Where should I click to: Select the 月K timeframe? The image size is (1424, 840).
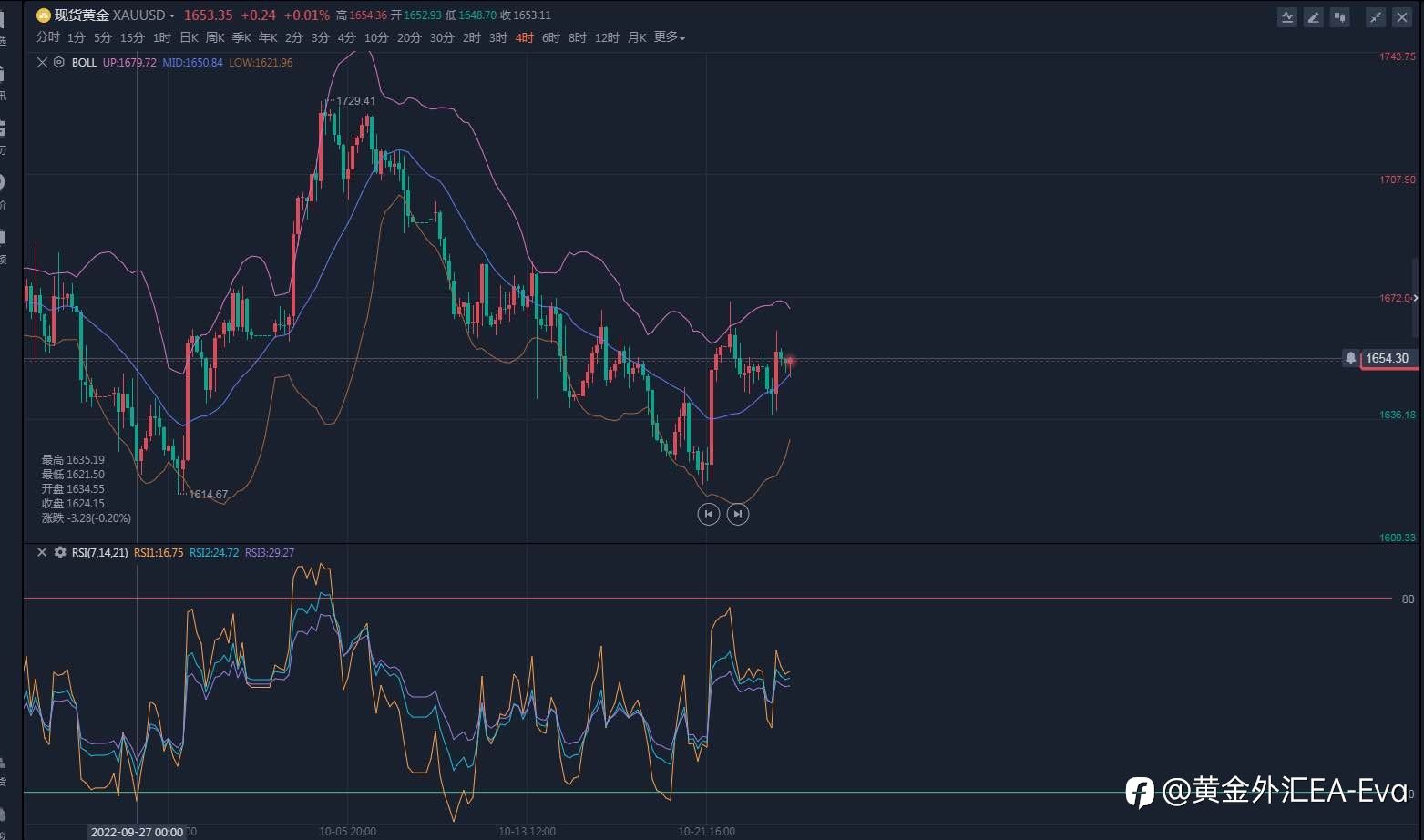click(x=637, y=37)
